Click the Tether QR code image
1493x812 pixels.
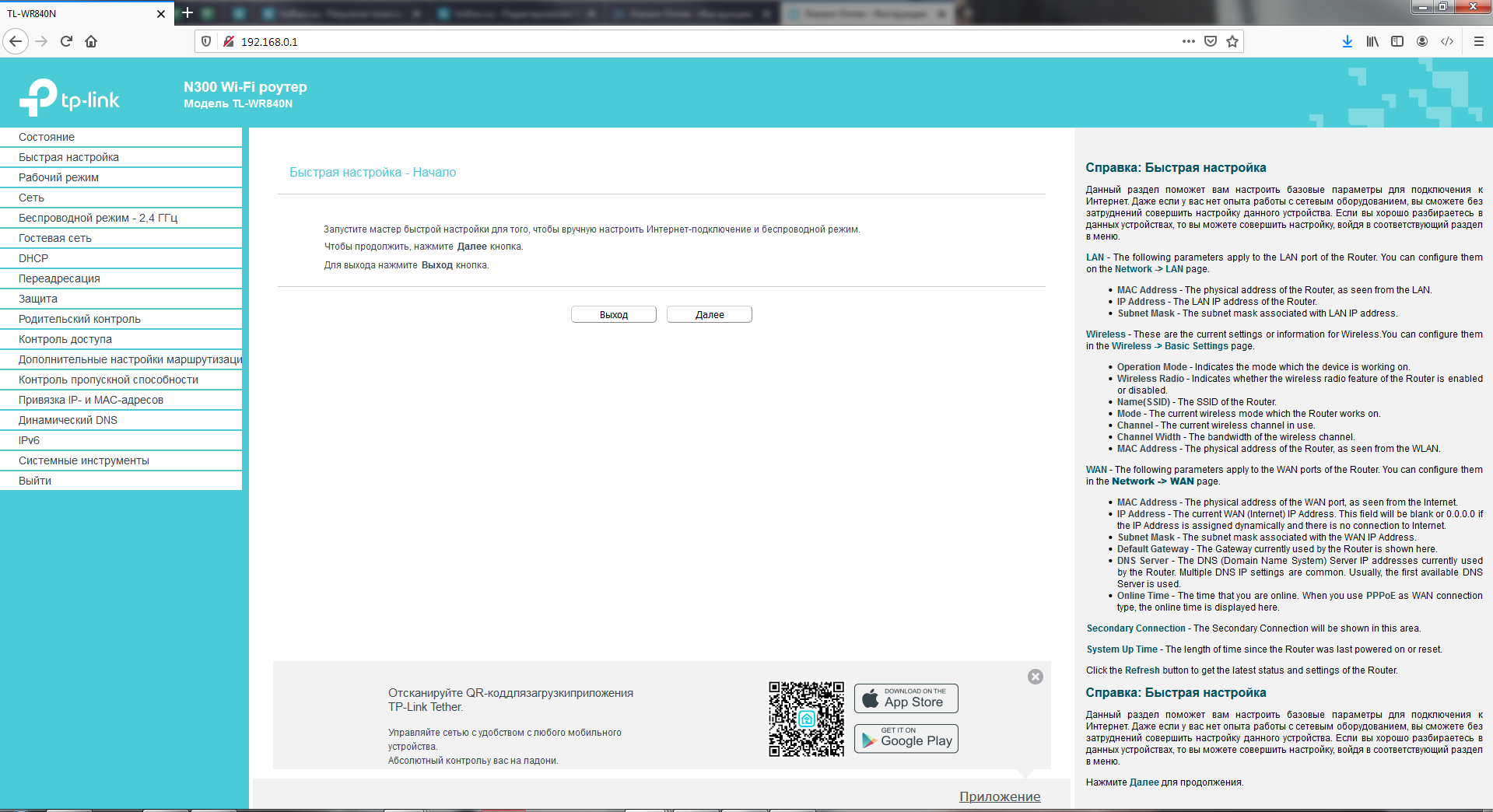(807, 719)
